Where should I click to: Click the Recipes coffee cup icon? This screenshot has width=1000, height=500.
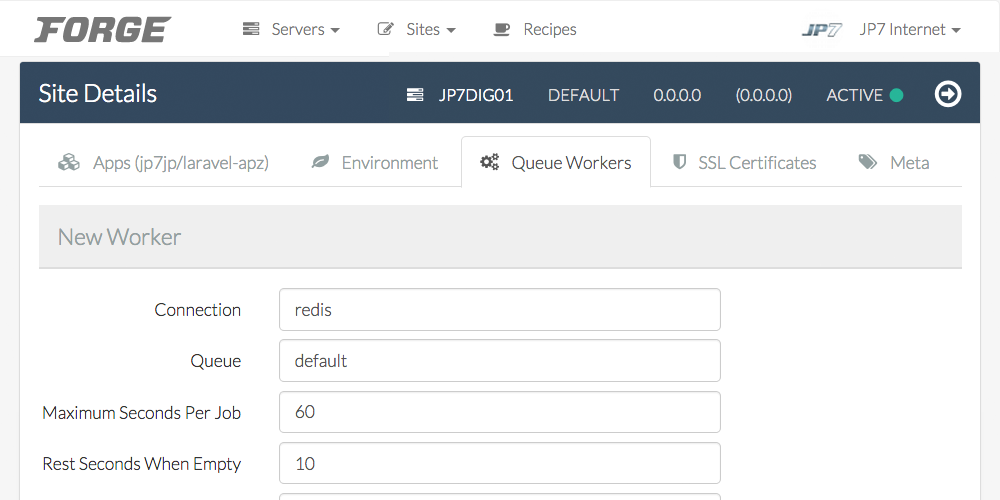click(x=502, y=29)
